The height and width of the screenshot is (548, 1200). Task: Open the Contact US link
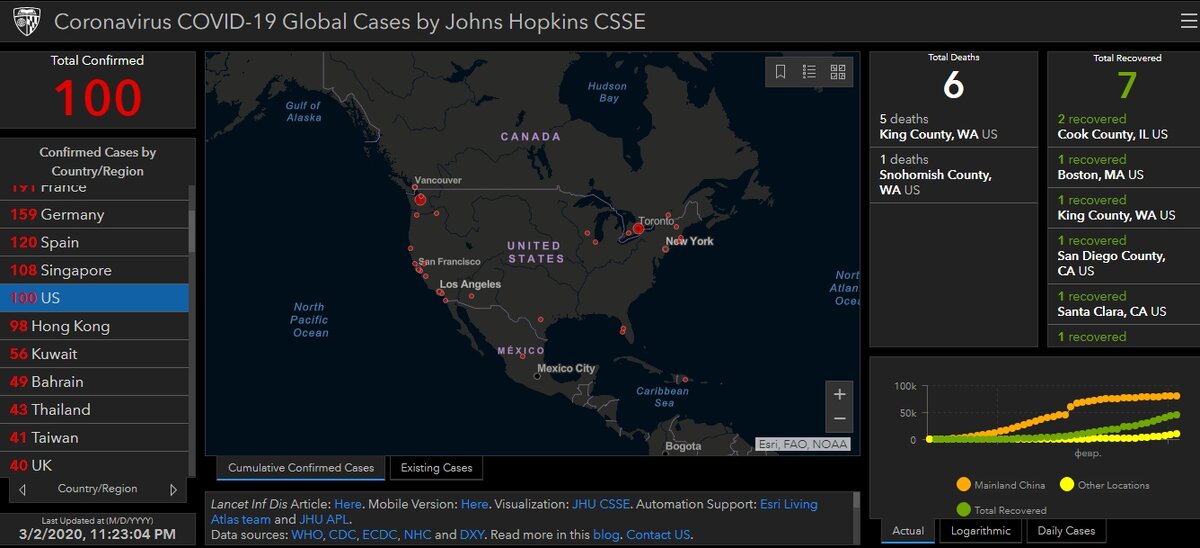point(659,535)
